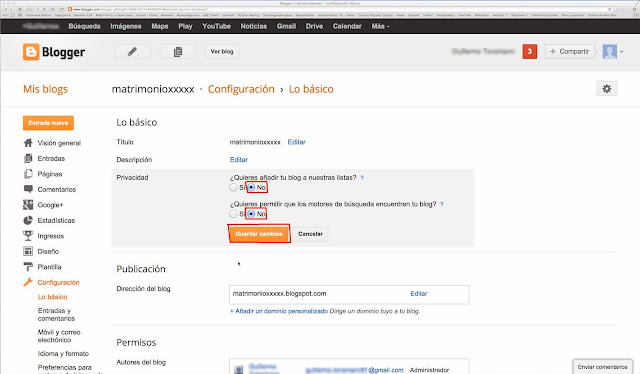Image resolution: width=640 pixels, height=374 pixels.
Task: Select Lo básico in the sidebar submenu
Action: [x=52, y=297]
